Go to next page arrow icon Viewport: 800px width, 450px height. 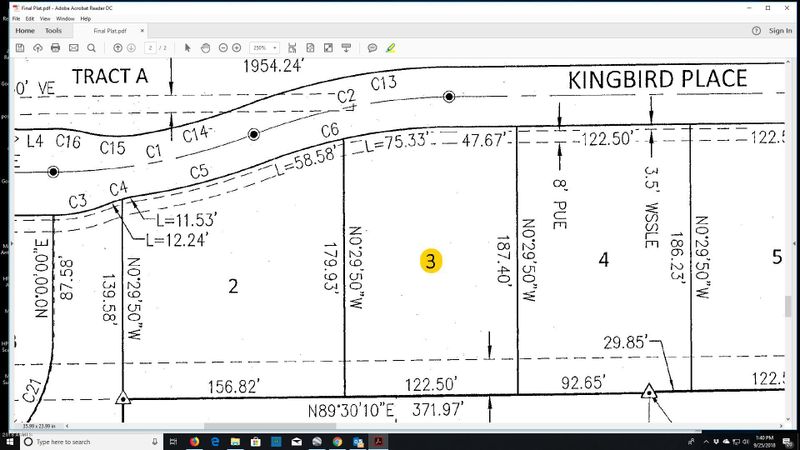(x=131, y=48)
